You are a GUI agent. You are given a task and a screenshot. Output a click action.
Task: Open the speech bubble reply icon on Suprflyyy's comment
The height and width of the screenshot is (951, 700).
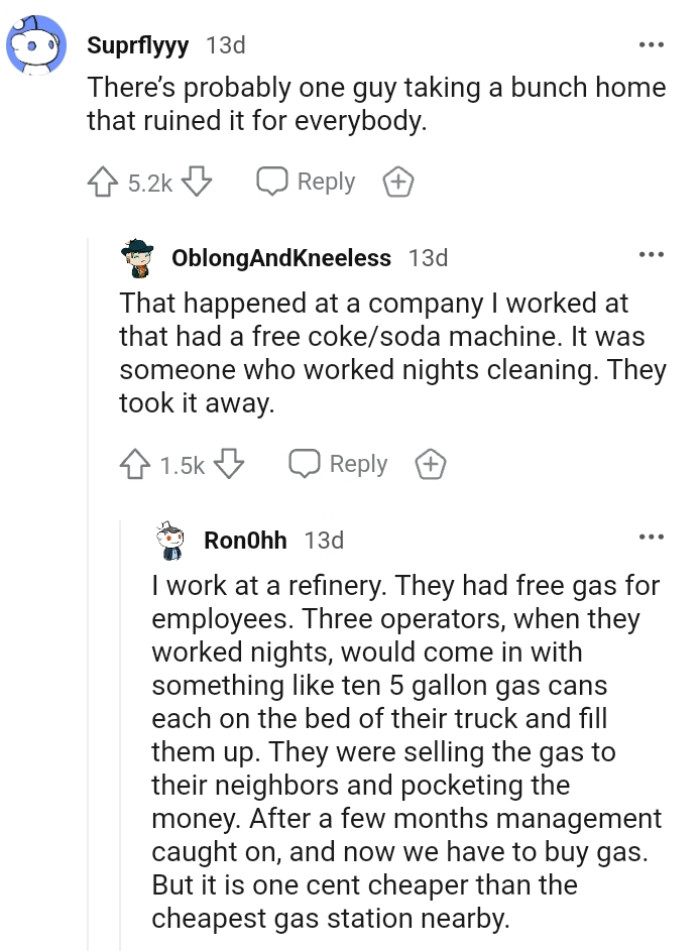270,181
